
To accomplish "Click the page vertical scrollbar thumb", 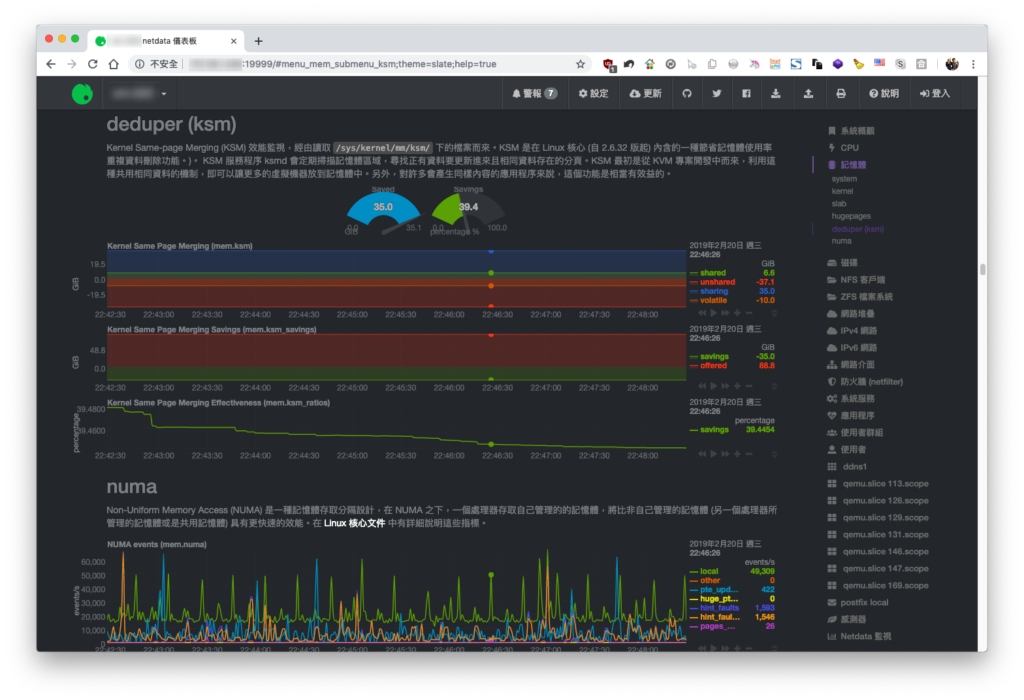I will [x=982, y=269].
